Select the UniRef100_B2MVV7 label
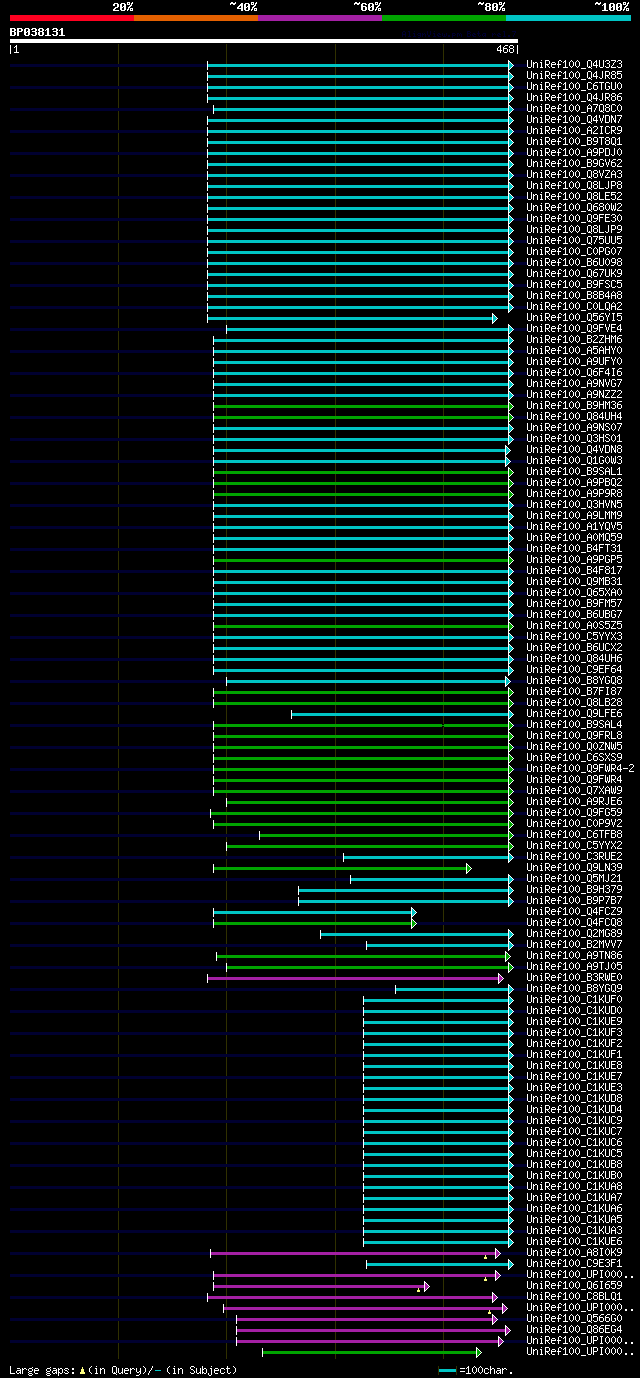Viewport: 640px width, 1378px height. coord(574,944)
